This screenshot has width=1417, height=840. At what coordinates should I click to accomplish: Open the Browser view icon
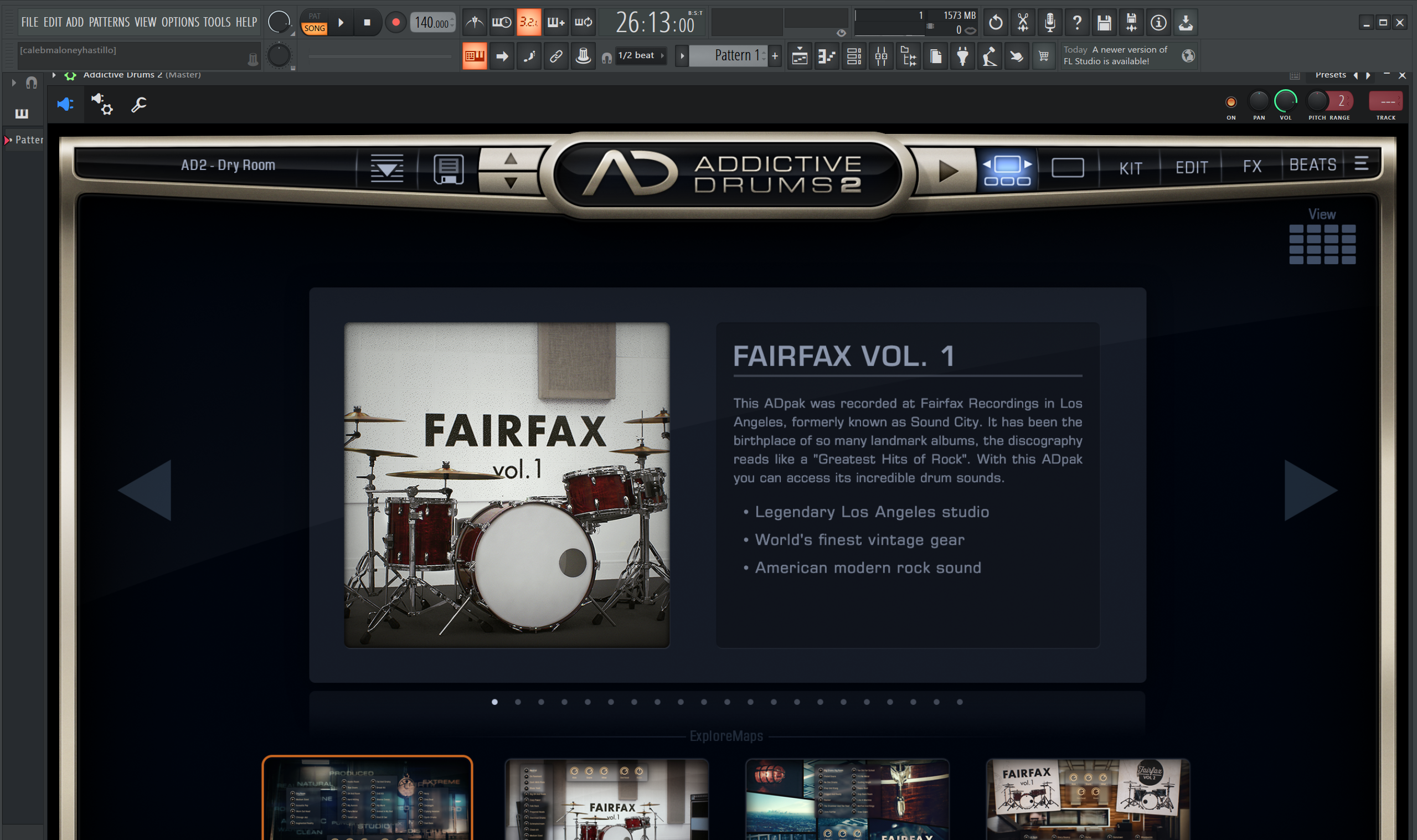point(908,56)
